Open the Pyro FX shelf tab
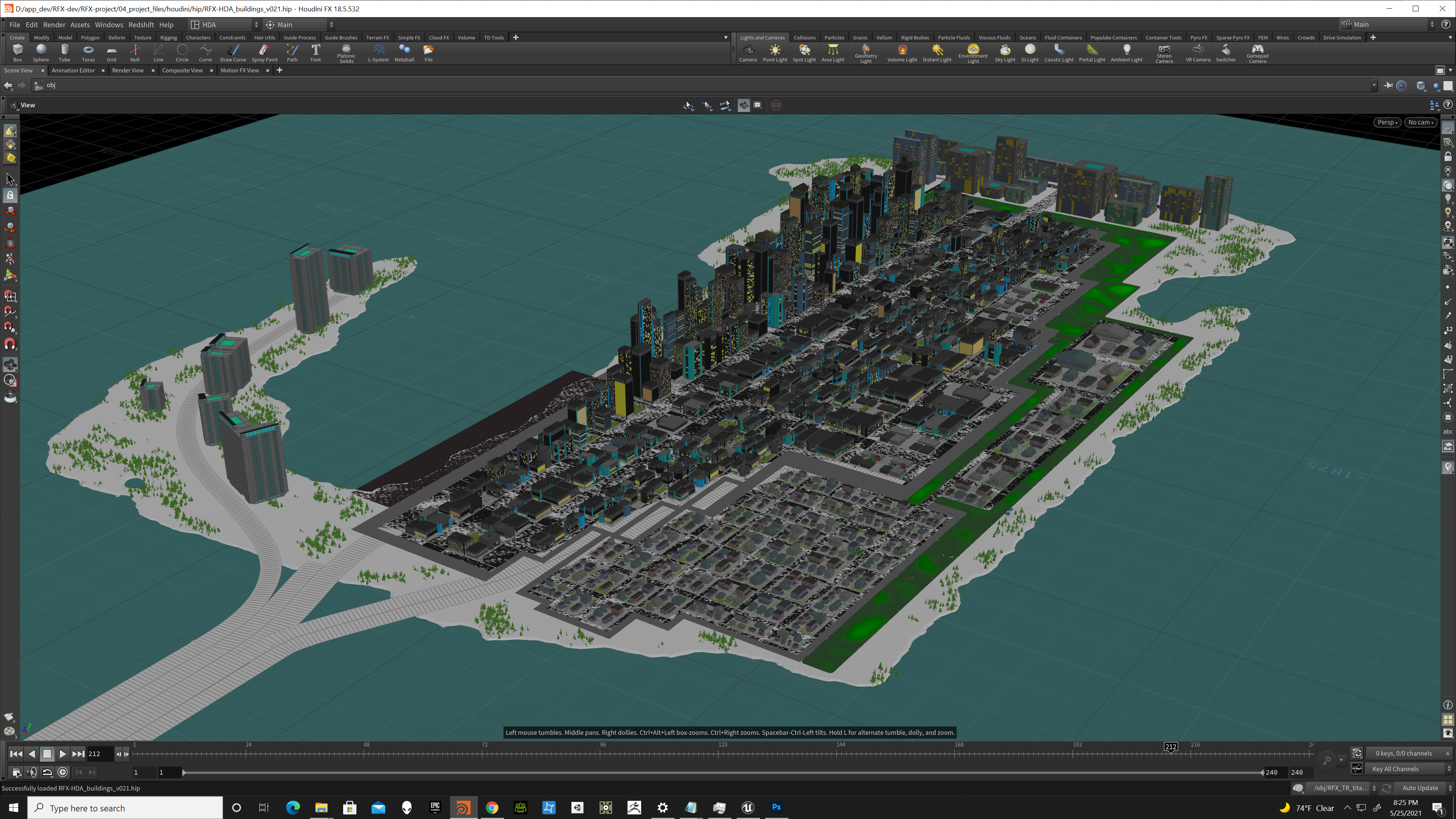1456x819 pixels. 1198,37
